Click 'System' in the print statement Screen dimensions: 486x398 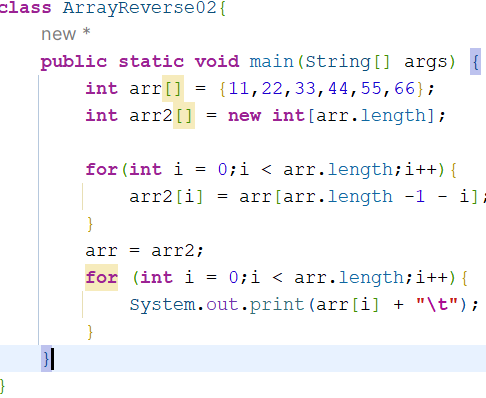(x=162, y=305)
